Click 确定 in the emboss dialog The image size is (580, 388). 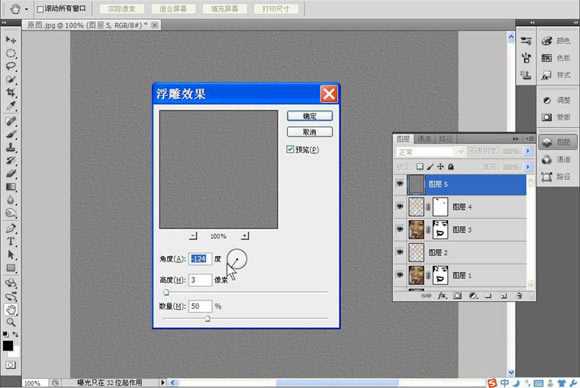[310, 116]
